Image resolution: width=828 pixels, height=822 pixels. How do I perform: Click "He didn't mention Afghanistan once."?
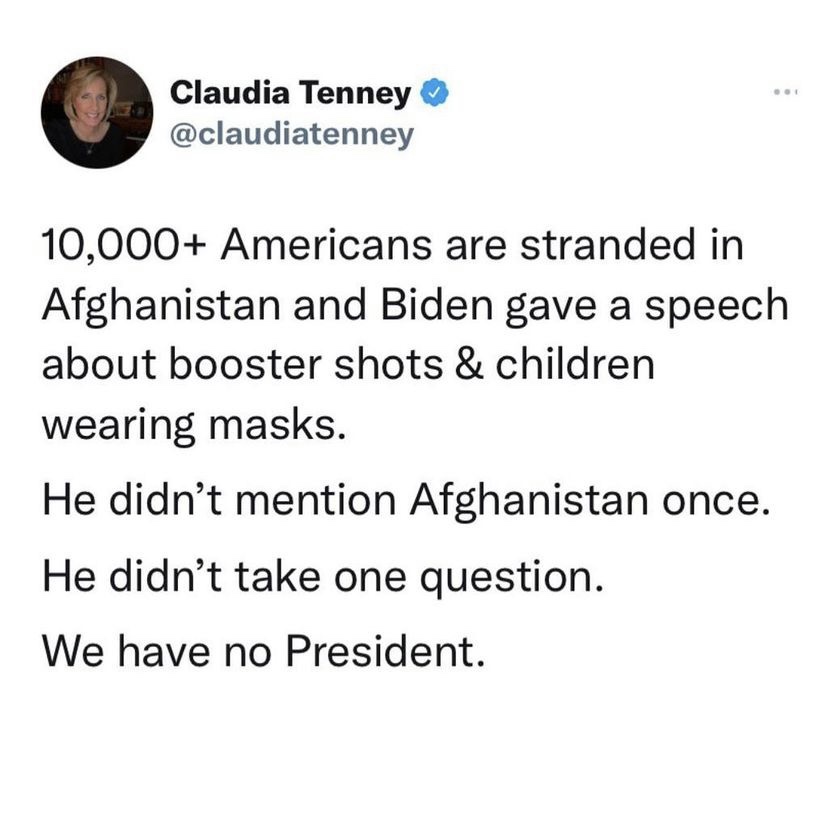tap(407, 499)
